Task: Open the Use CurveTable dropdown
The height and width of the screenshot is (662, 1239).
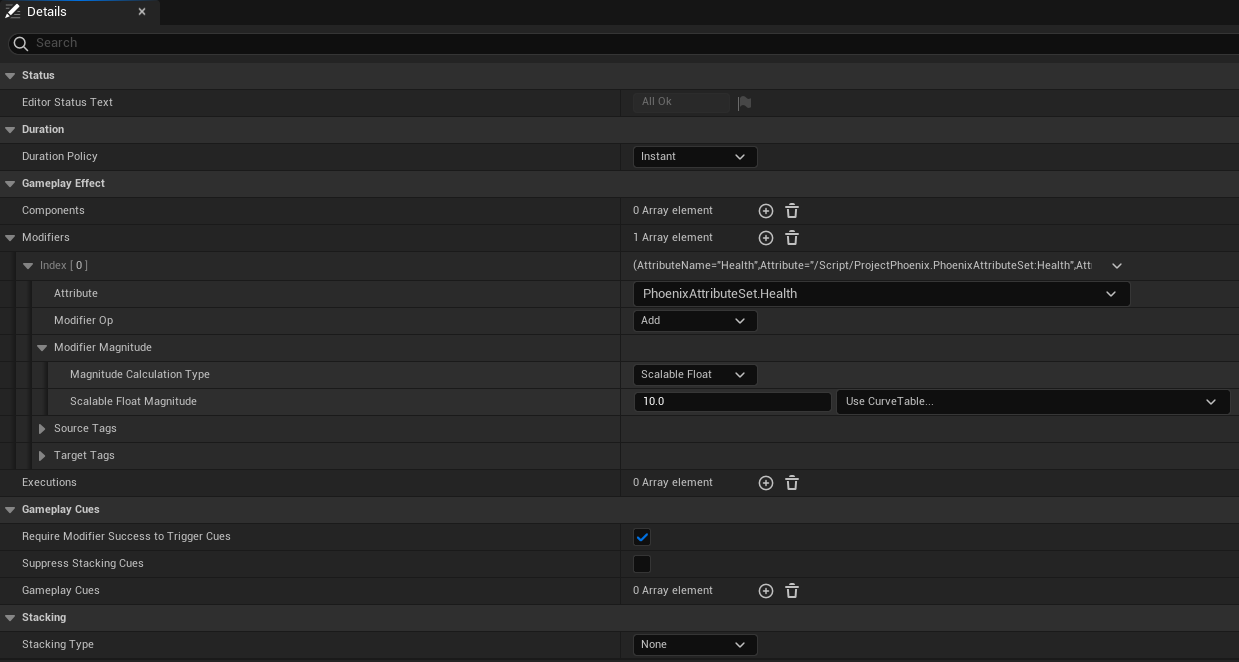Action: click(1032, 402)
